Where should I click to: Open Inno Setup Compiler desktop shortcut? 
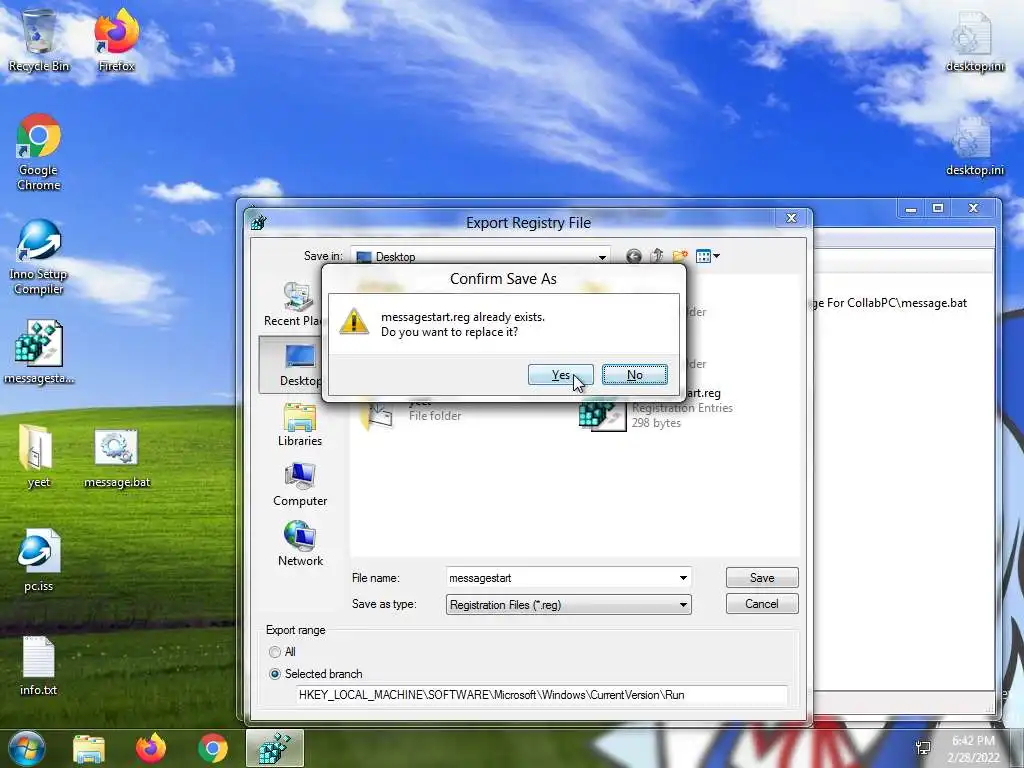[39, 257]
